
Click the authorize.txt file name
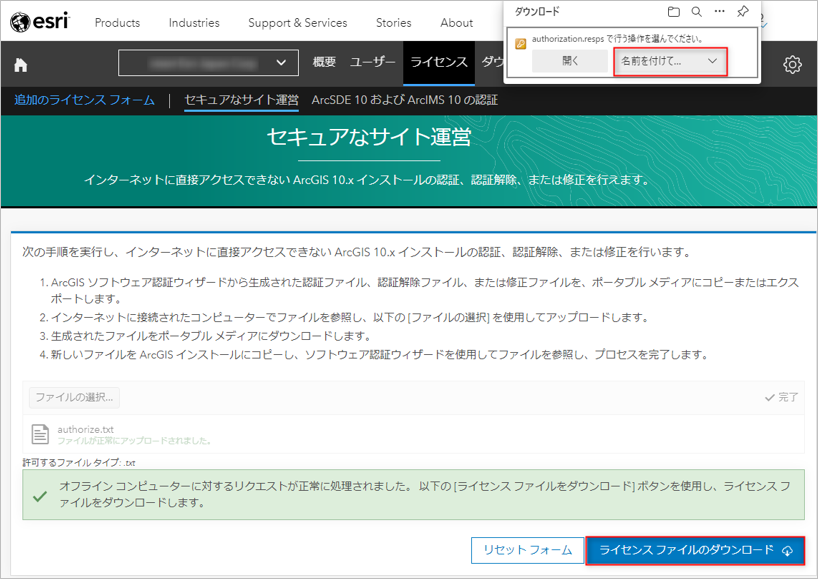click(86, 429)
